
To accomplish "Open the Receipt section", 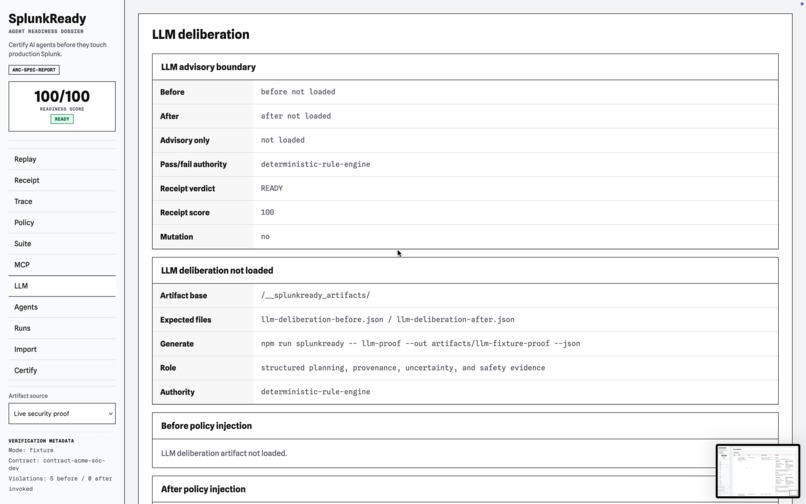I will 62,181.
